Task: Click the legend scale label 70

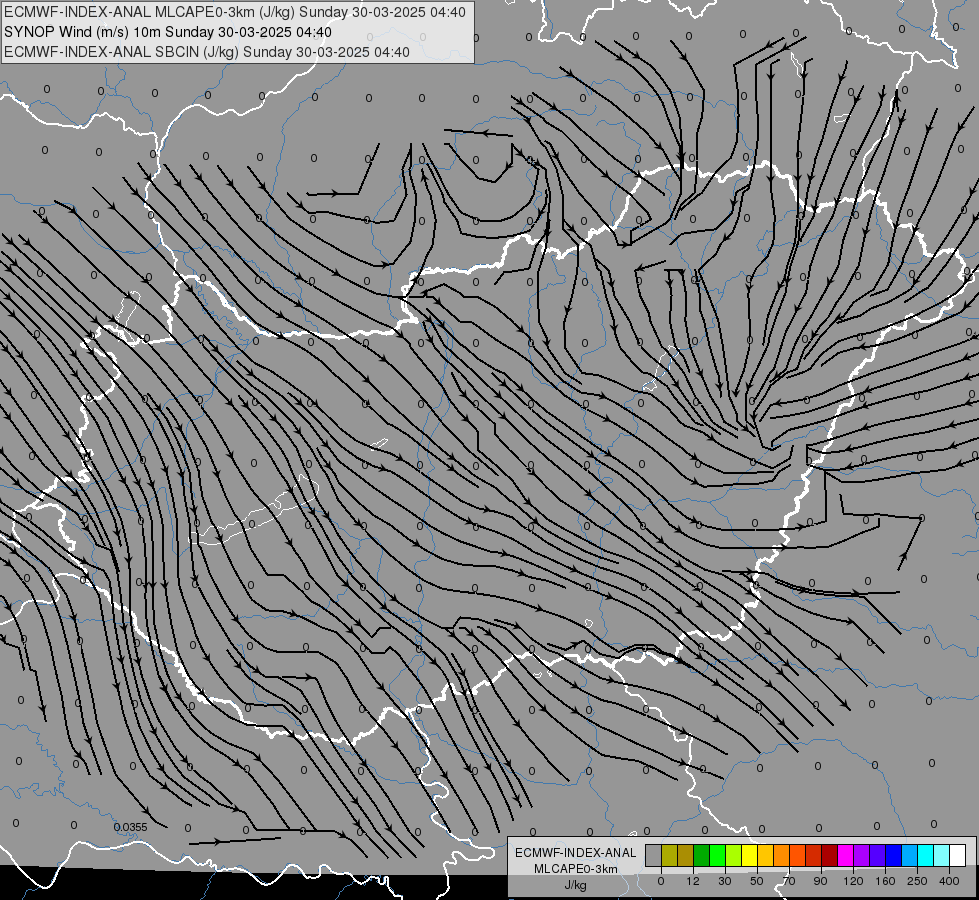Action: click(x=789, y=881)
